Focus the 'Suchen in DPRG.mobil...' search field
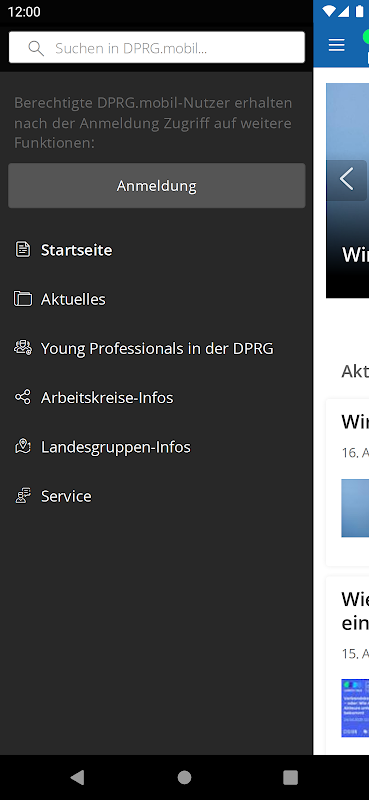The width and height of the screenshot is (369, 800). pyautogui.click(x=157, y=47)
